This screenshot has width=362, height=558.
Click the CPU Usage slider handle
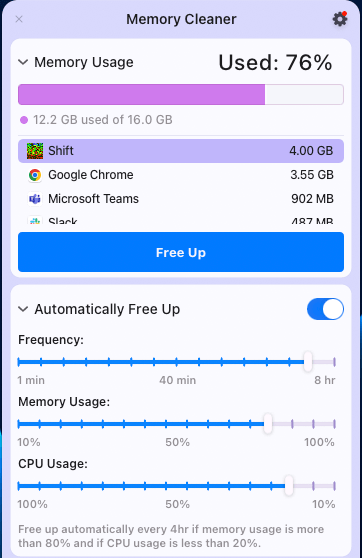(x=289, y=485)
